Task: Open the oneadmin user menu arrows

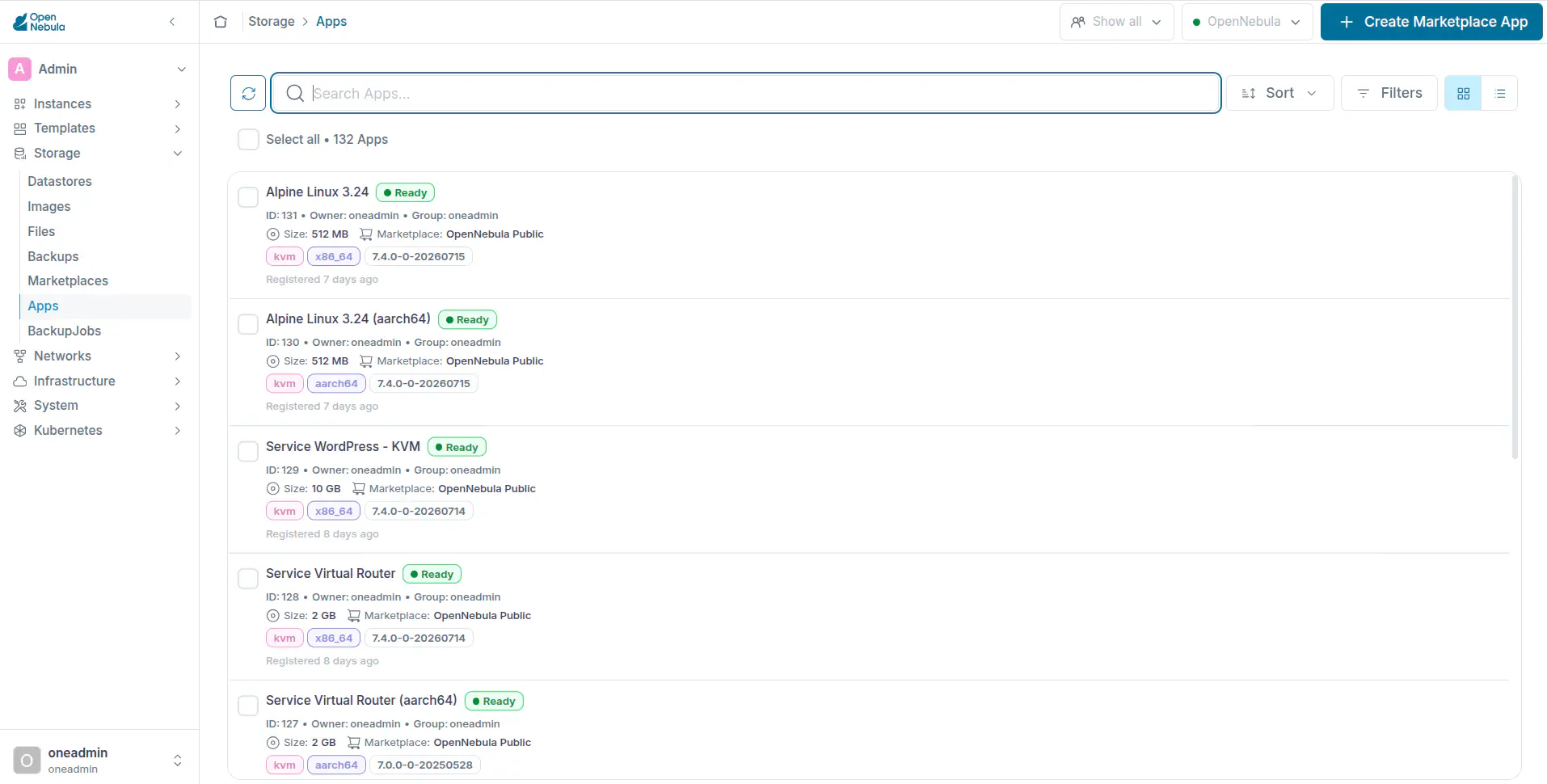Action: tap(178, 761)
